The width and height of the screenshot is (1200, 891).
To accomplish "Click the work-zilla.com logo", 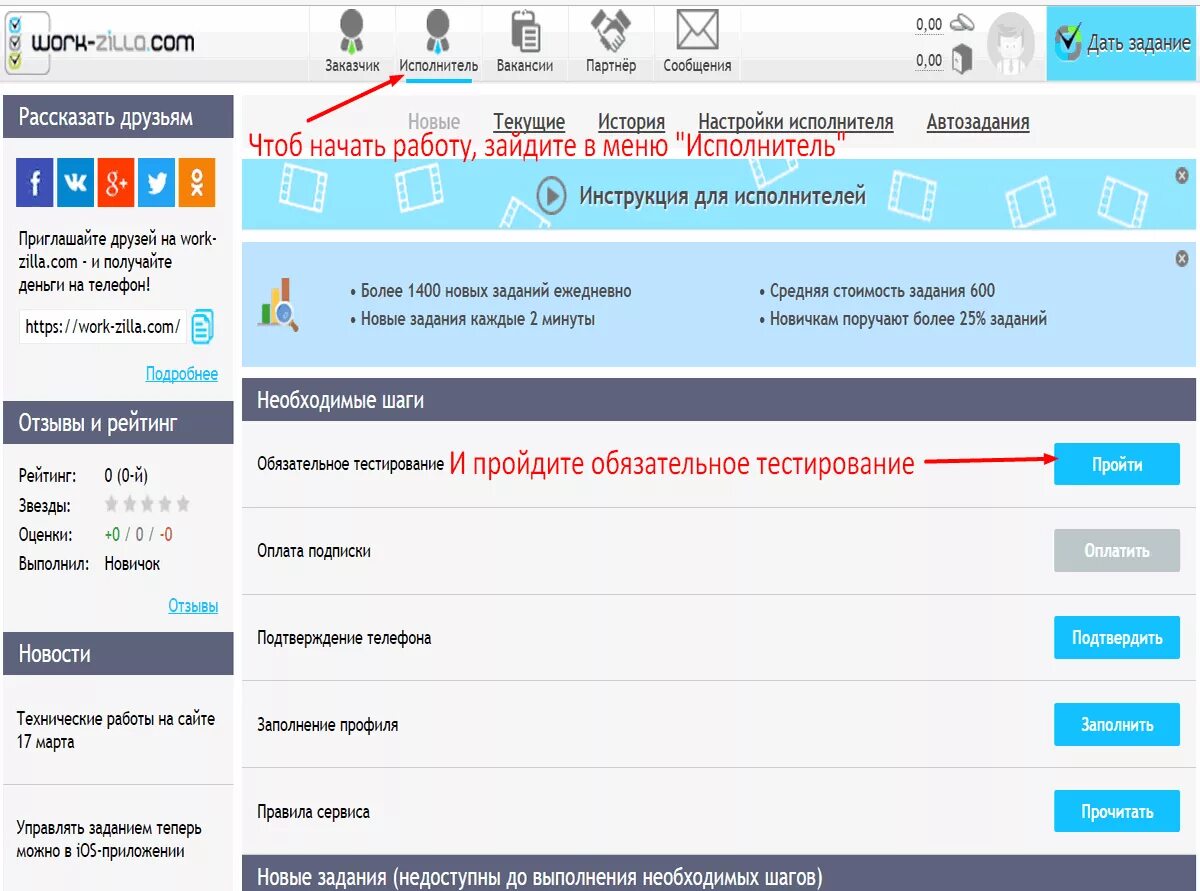I will (99, 42).
